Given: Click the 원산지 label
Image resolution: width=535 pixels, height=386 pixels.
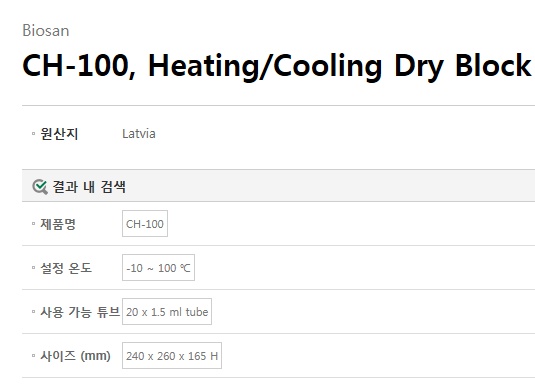Looking at the screenshot, I should (x=59, y=133).
